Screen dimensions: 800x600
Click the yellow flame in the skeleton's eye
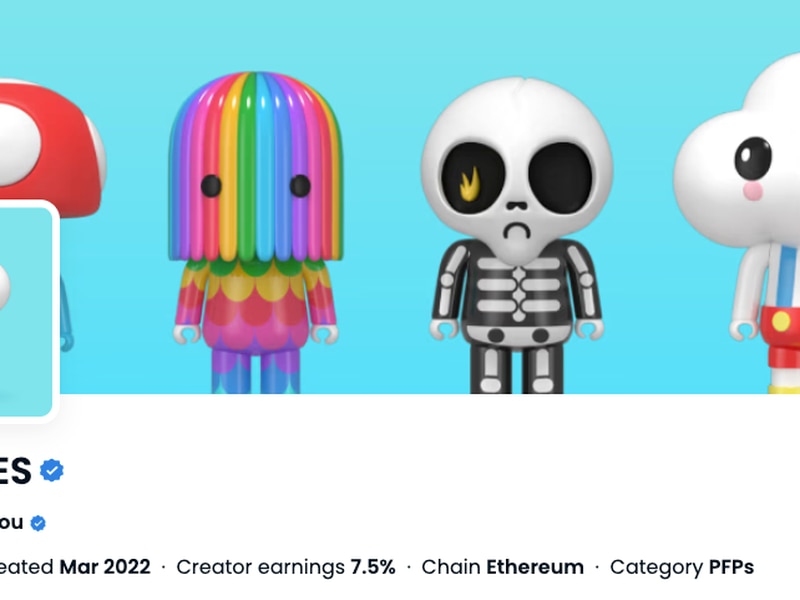tap(469, 184)
